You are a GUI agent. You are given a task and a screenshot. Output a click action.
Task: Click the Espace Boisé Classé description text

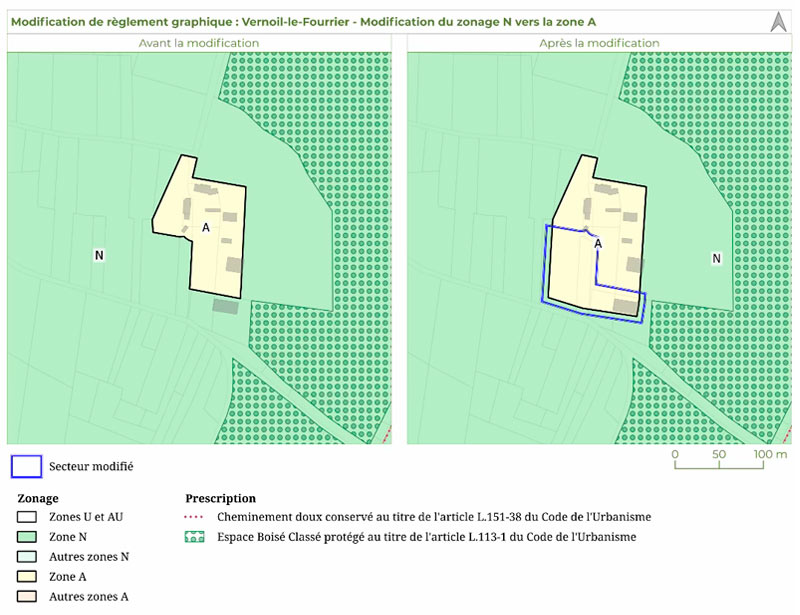(427, 537)
